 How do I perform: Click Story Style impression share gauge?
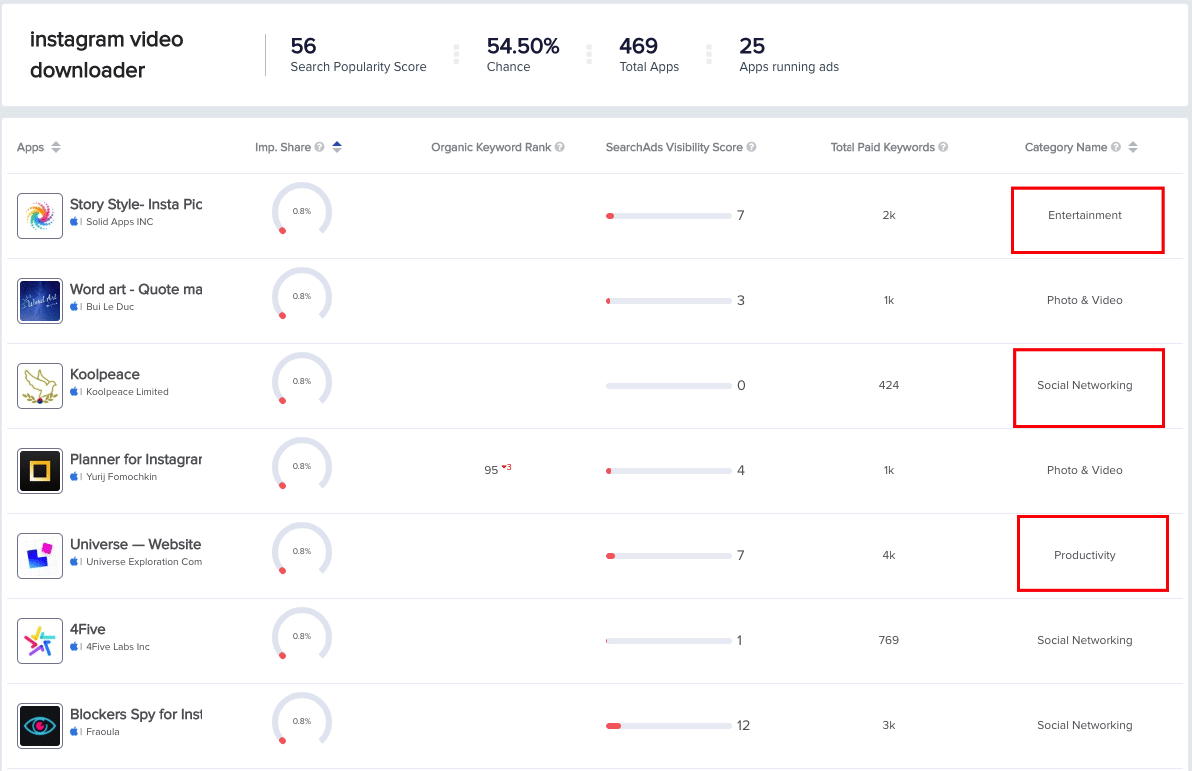(x=302, y=210)
